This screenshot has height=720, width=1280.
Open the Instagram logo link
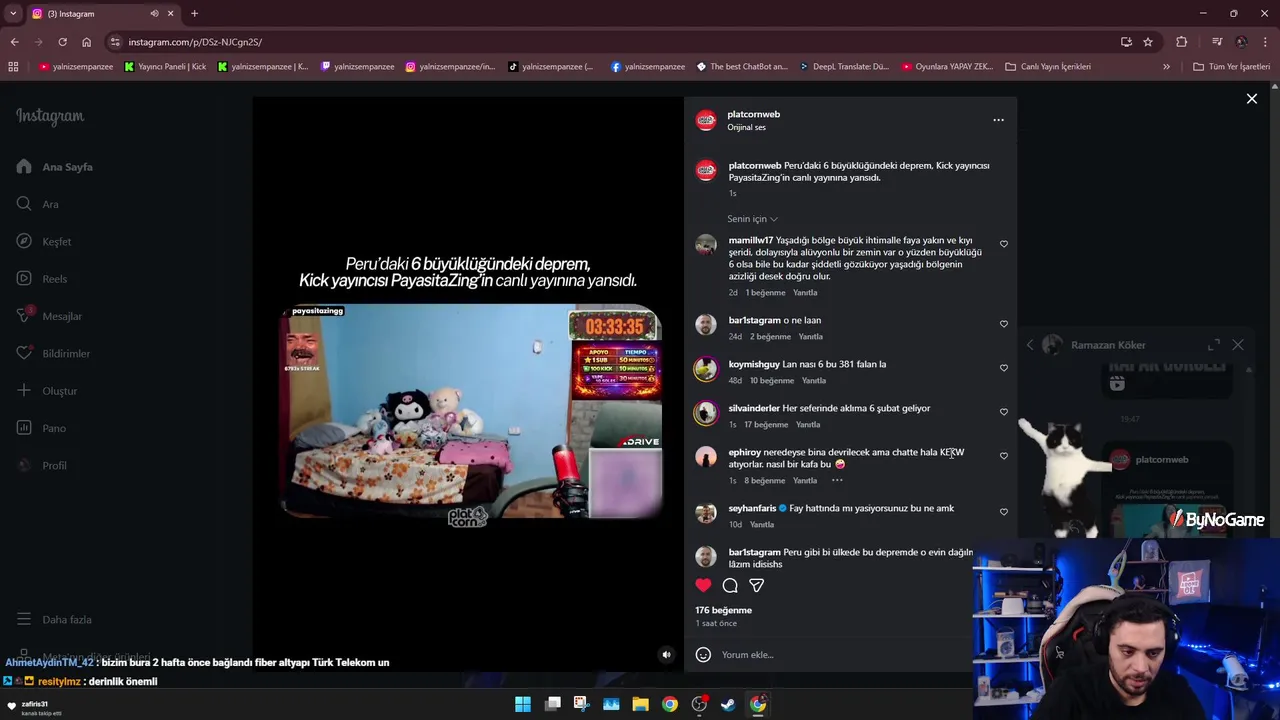coord(50,116)
